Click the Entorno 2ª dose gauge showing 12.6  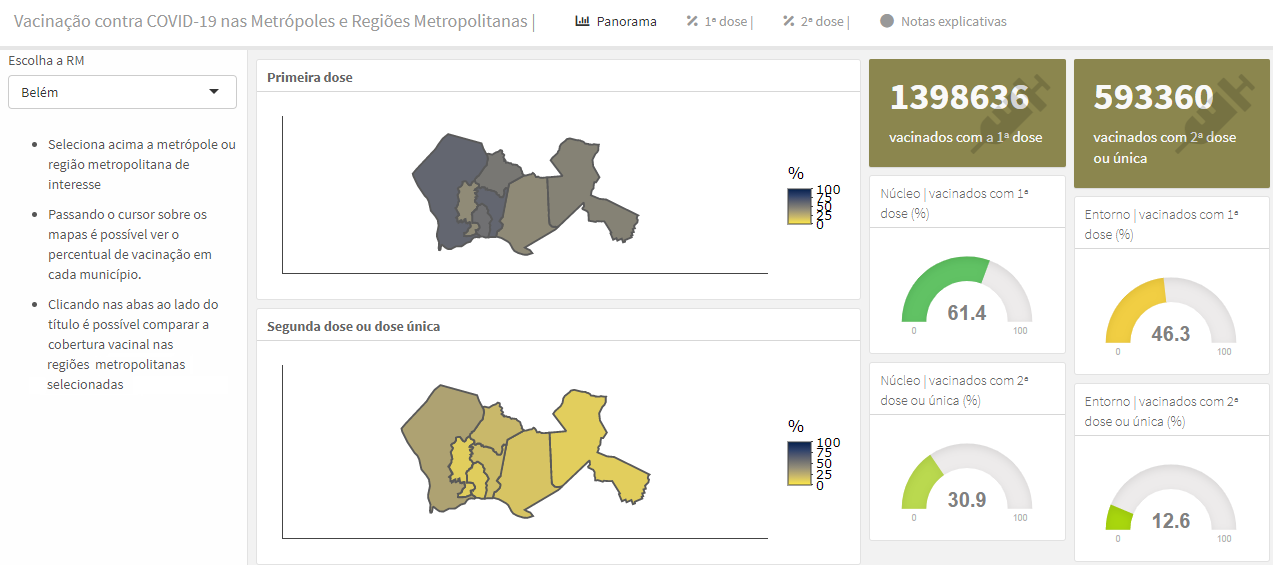[1170, 498]
